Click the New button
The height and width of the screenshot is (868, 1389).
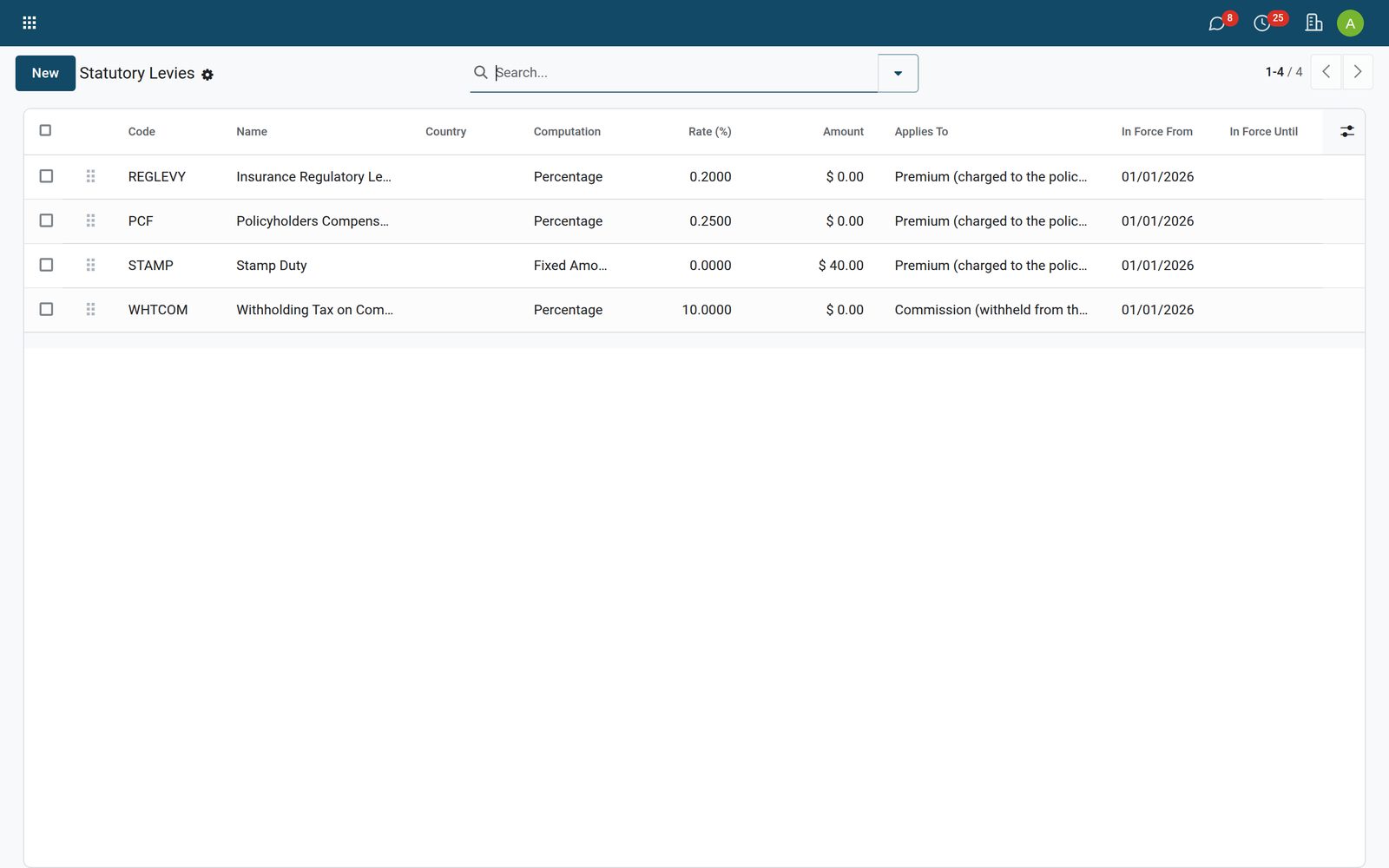45,73
